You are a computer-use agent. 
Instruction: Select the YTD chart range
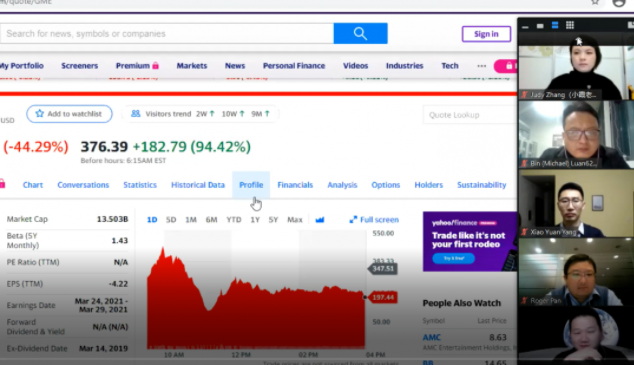(233, 219)
